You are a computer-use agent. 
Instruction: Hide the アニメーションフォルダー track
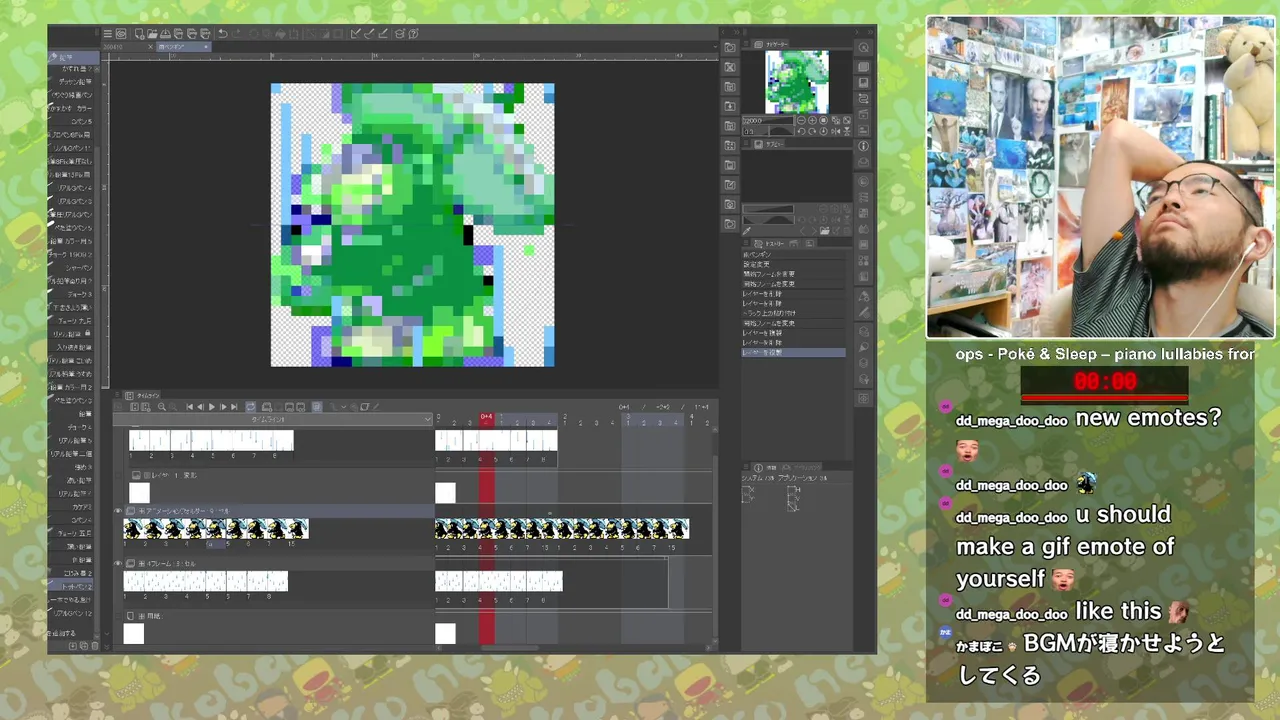point(117,511)
